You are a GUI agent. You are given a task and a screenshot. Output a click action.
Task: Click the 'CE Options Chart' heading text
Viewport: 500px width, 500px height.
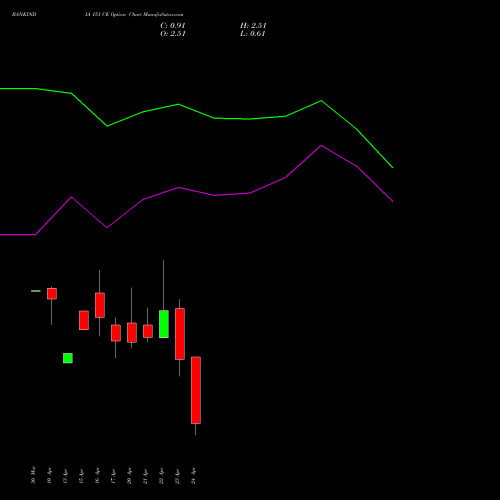click(x=122, y=14)
